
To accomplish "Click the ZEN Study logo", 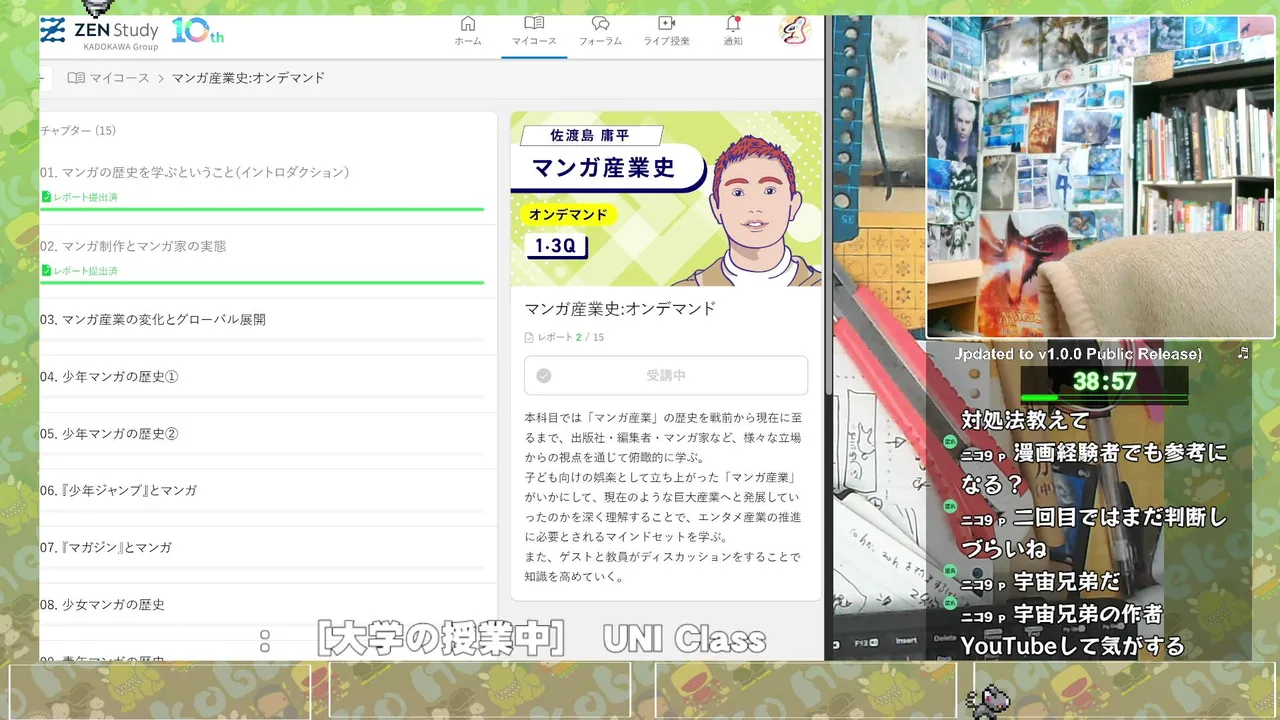I will click(x=99, y=33).
